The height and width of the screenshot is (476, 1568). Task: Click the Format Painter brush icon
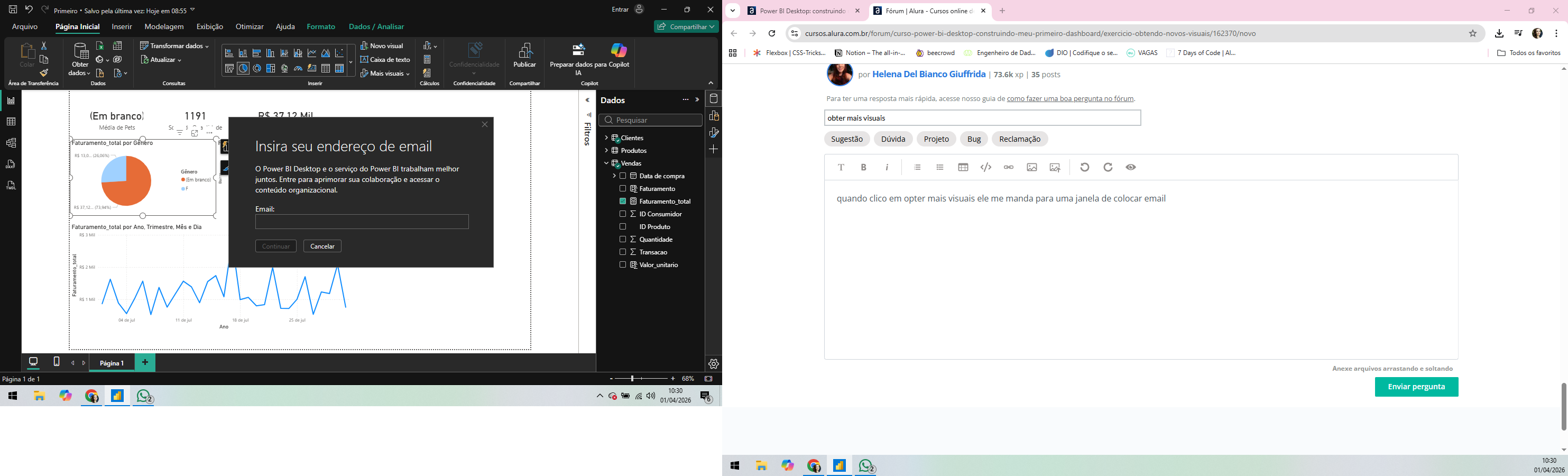[x=44, y=72]
